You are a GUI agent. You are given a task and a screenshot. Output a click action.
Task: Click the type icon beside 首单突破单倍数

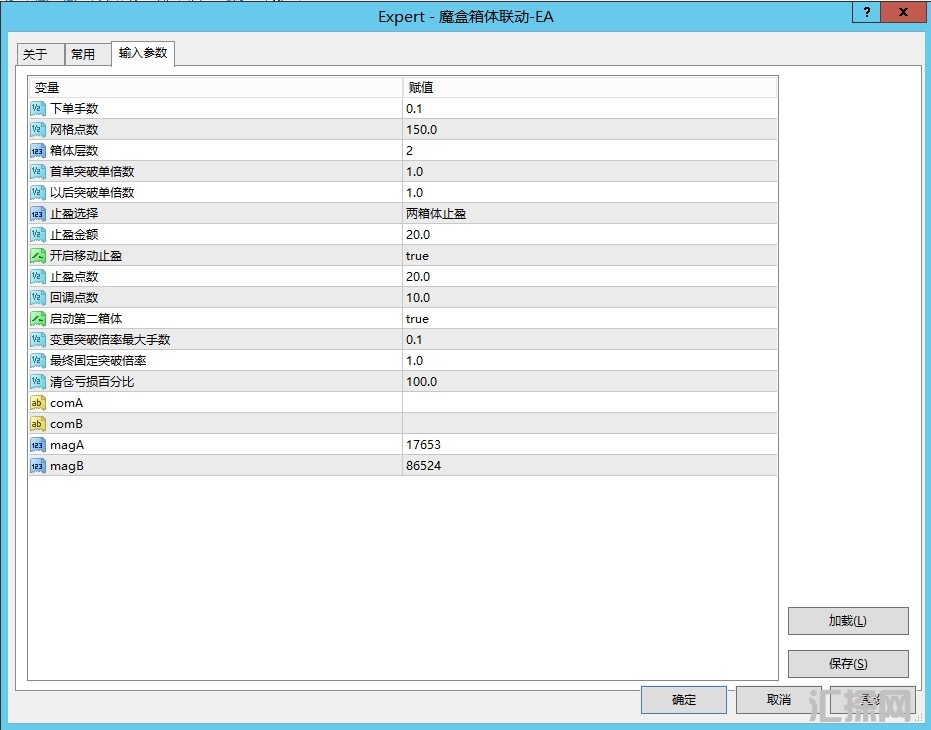pos(37,172)
